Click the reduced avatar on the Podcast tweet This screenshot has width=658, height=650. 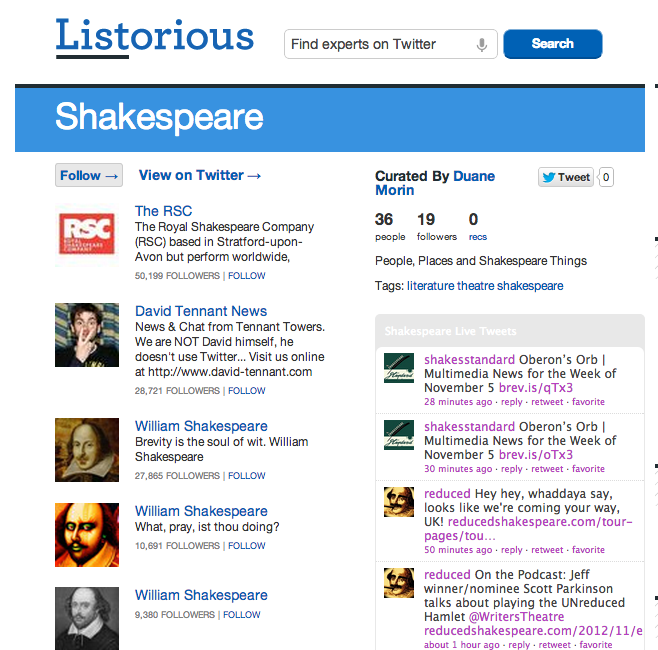coord(399,583)
